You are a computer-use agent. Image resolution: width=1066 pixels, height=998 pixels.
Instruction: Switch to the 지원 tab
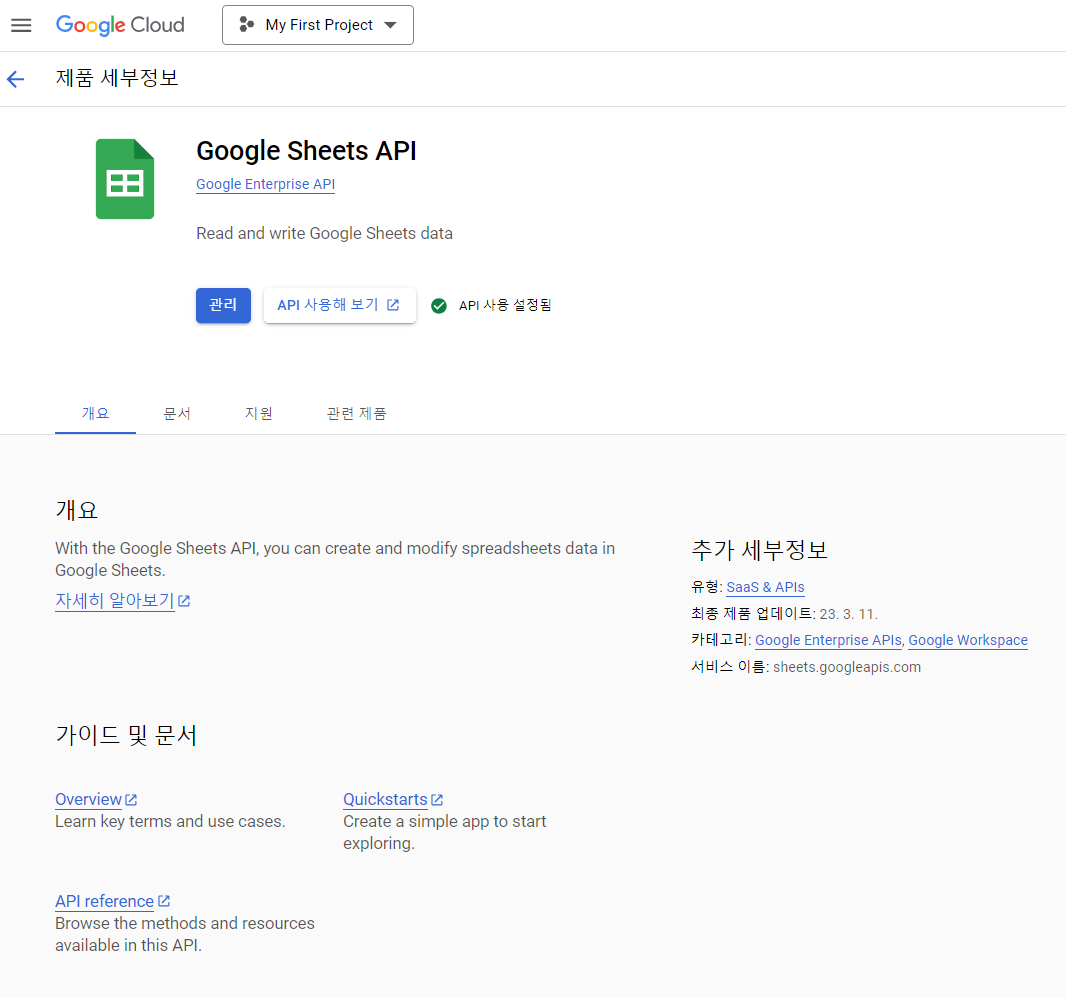click(x=258, y=413)
